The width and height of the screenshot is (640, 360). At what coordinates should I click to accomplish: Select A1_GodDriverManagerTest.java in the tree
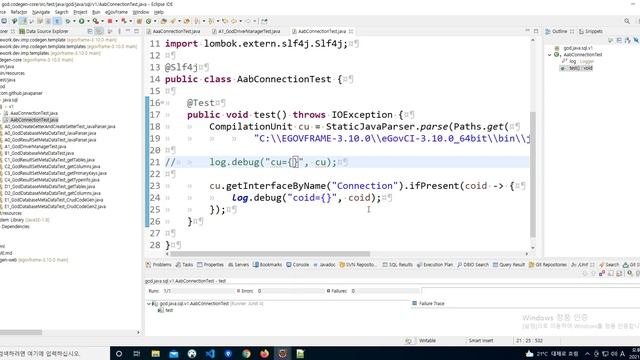click(35, 147)
